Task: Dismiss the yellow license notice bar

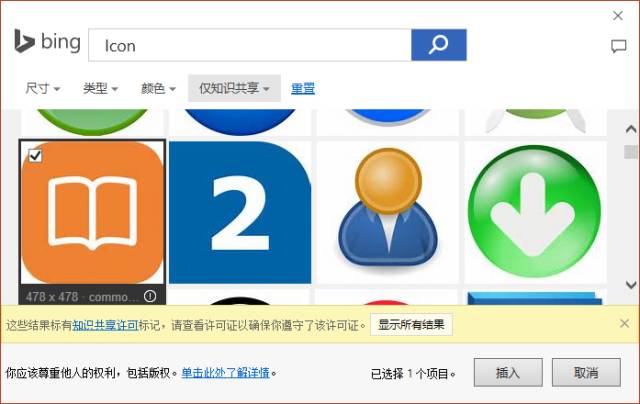Action: tap(624, 323)
